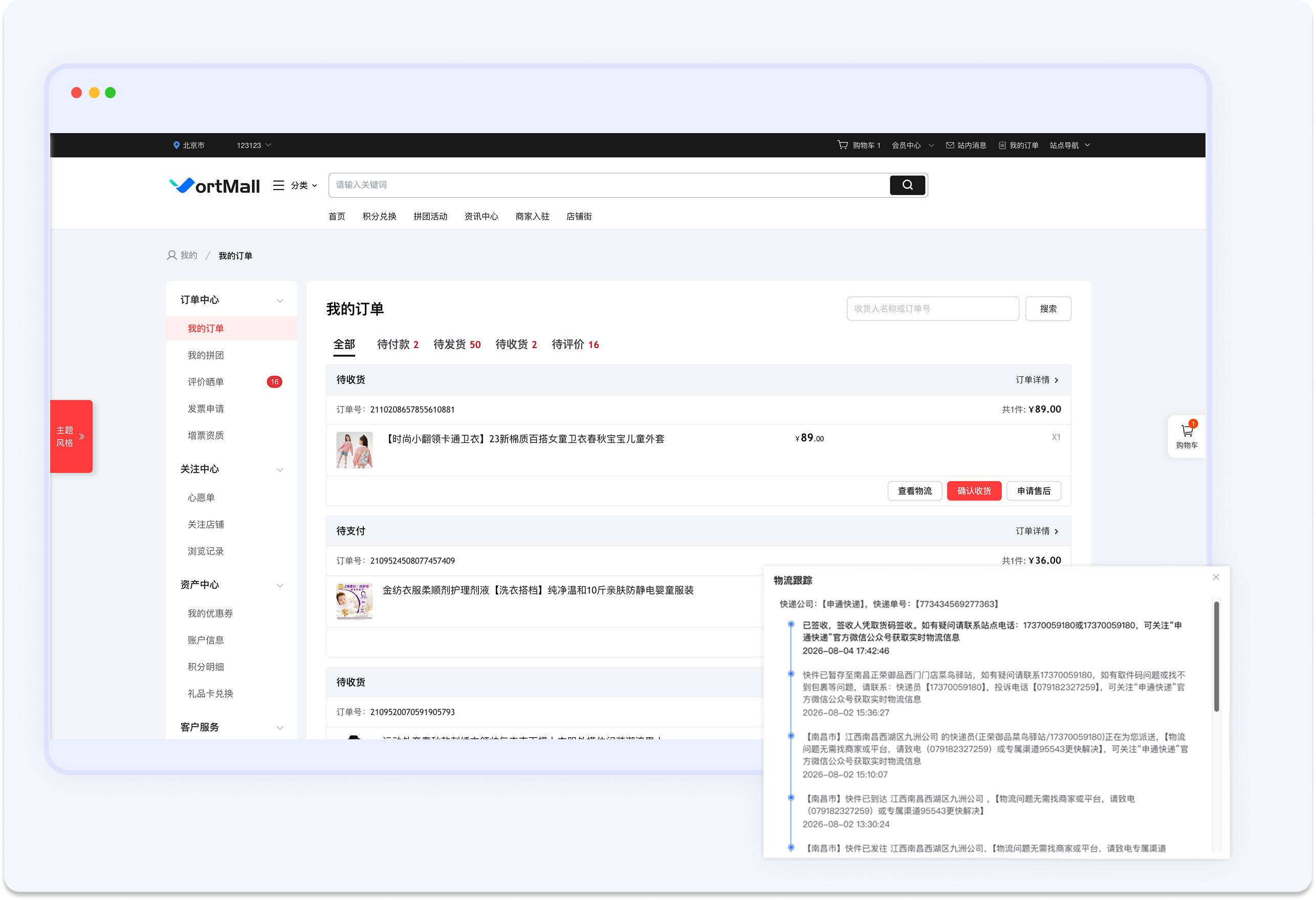Open 评价晒单 in the sidebar
The height and width of the screenshot is (900, 1316).
click(x=206, y=382)
